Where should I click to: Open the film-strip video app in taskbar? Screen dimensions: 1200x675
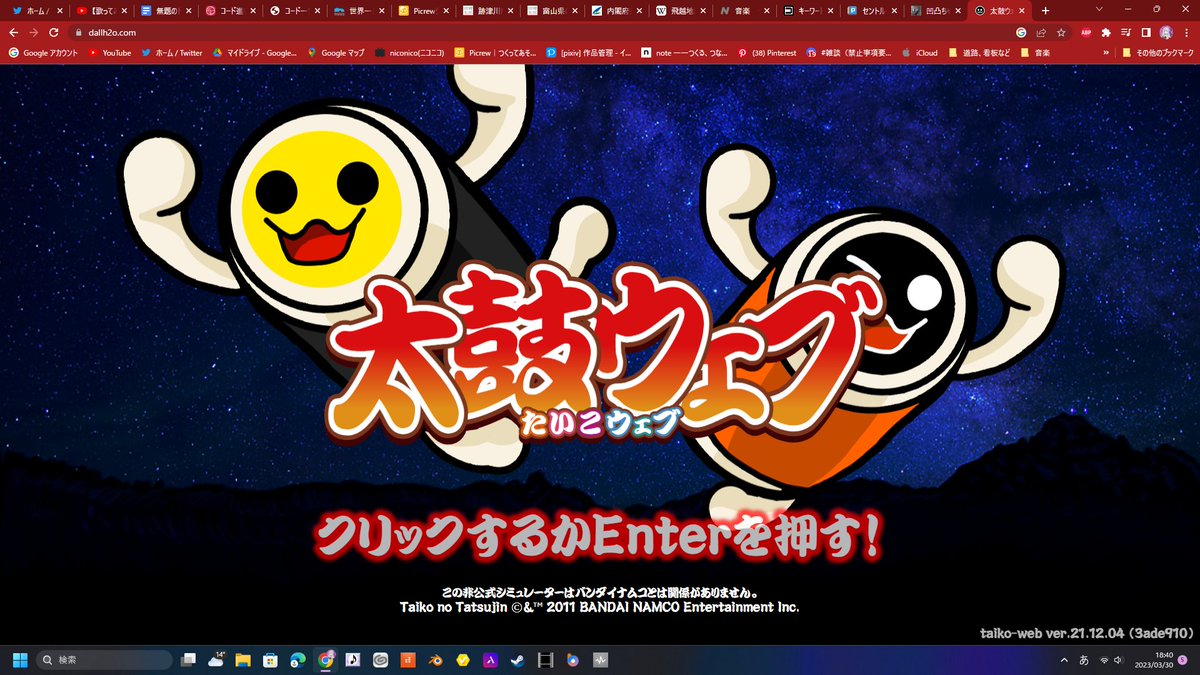544,660
